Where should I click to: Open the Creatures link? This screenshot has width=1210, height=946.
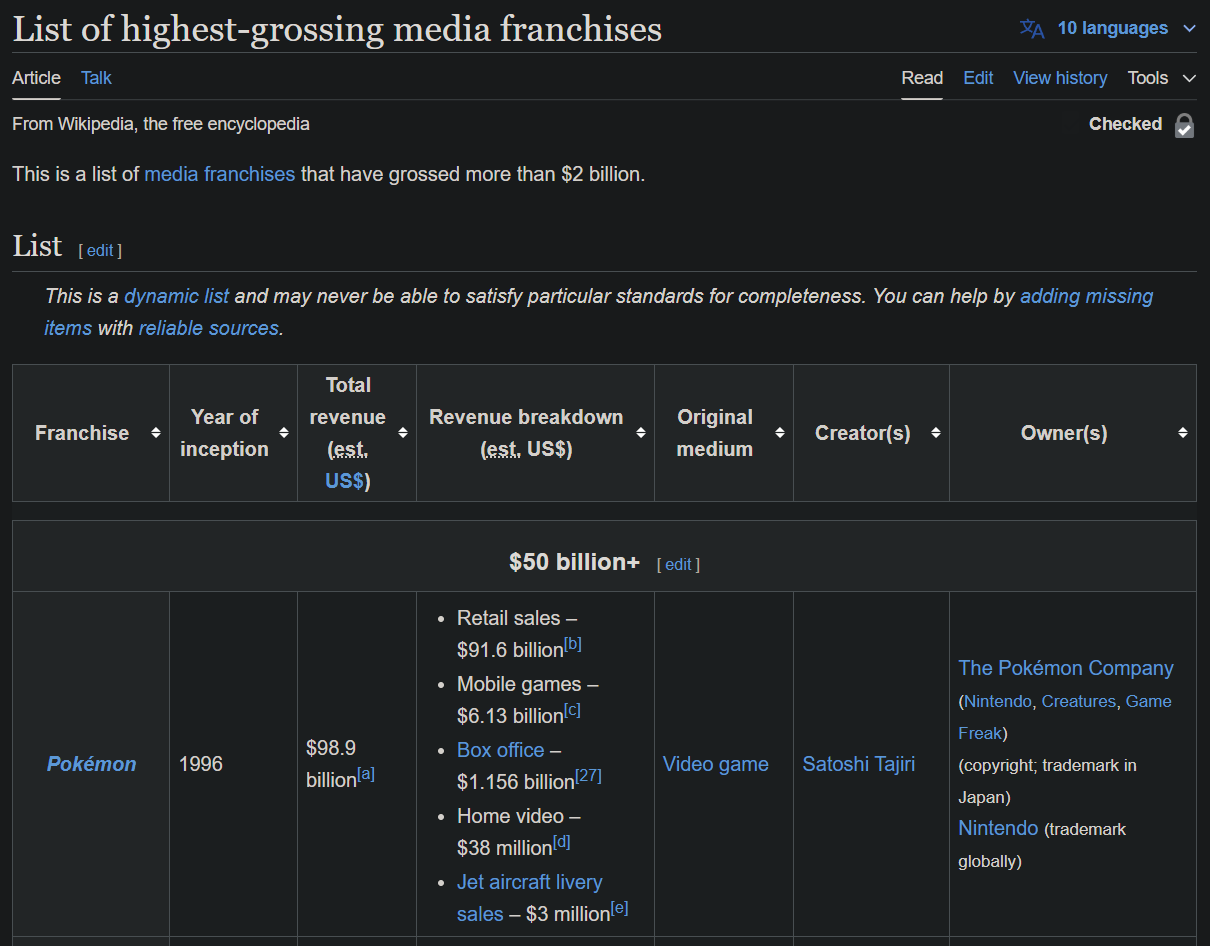click(x=1078, y=701)
